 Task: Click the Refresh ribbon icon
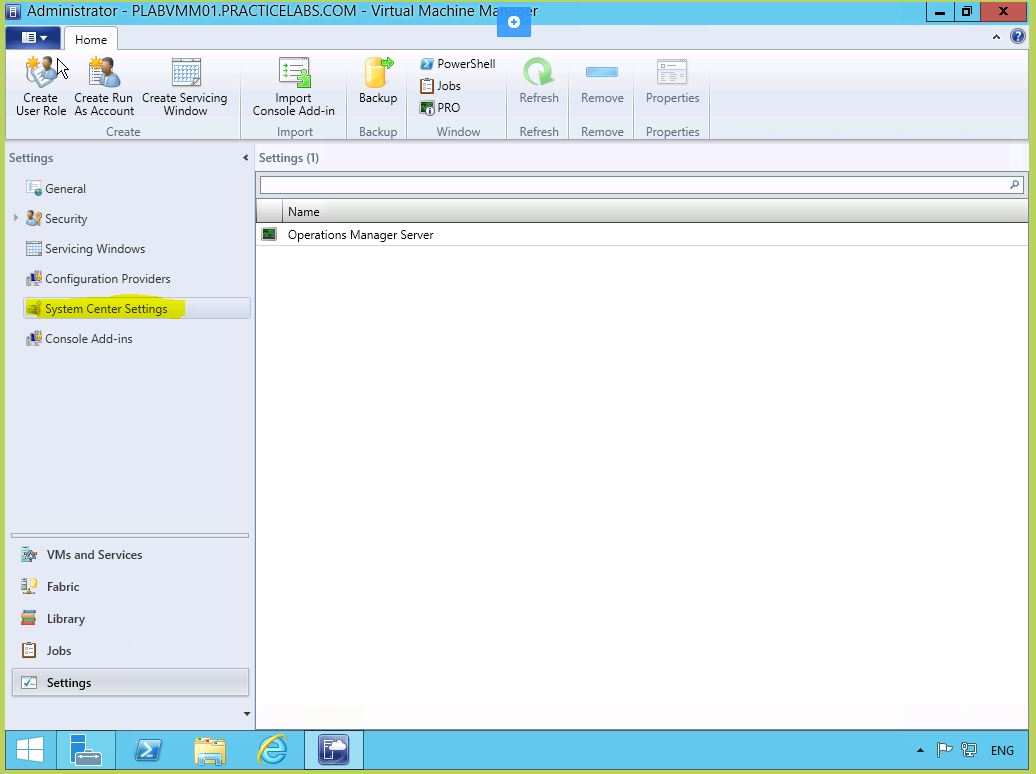pos(538,81)
